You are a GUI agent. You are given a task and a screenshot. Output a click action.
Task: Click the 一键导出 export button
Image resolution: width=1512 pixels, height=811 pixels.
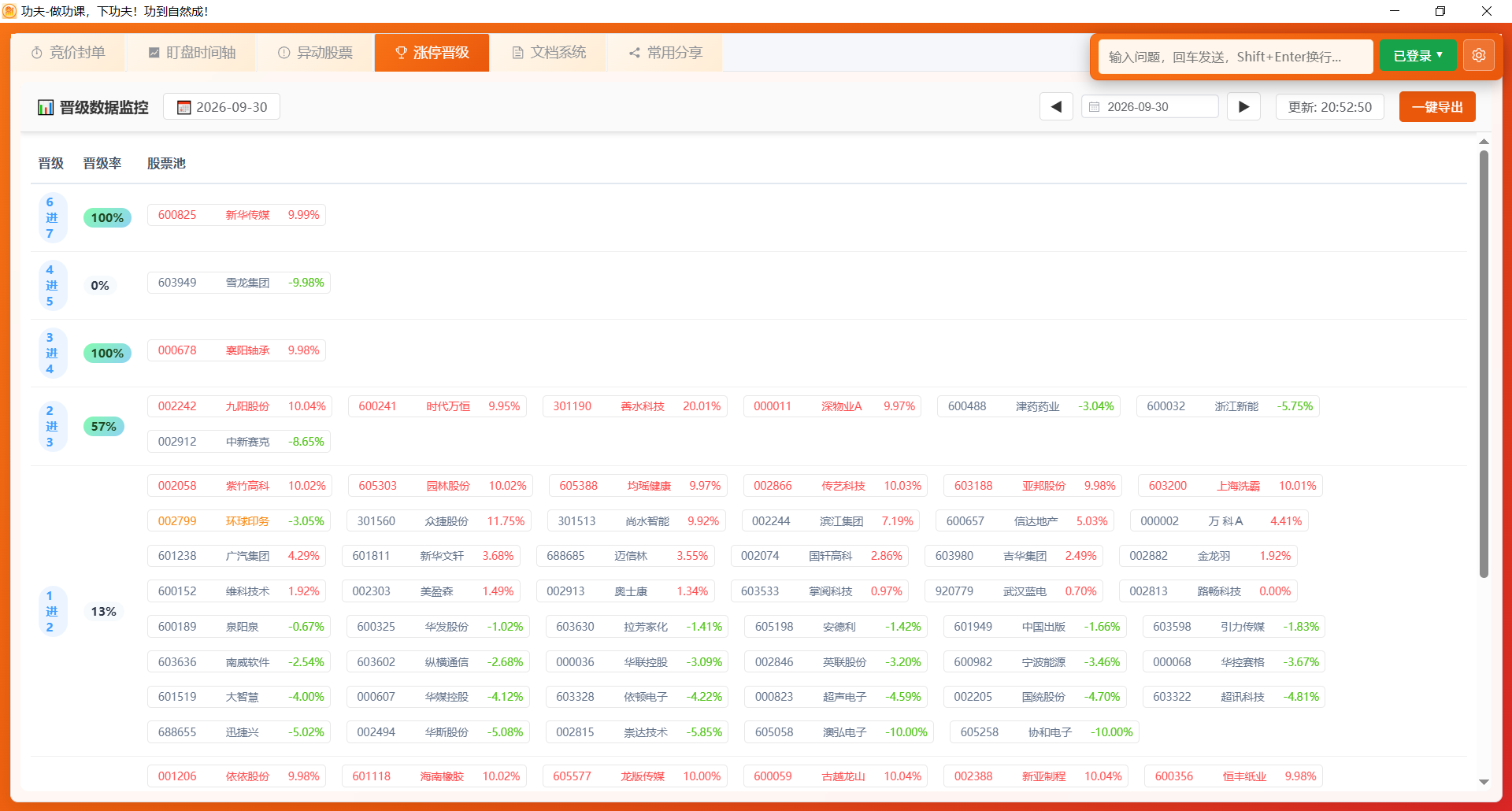1437,107
